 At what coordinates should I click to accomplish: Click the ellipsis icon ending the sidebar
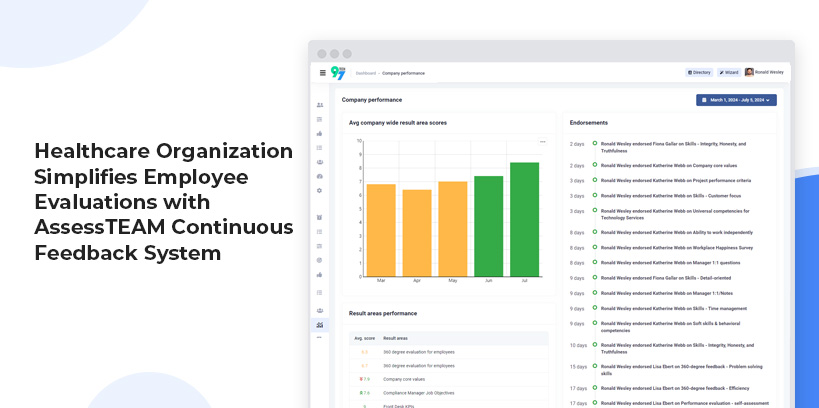(x=319, y=337)
